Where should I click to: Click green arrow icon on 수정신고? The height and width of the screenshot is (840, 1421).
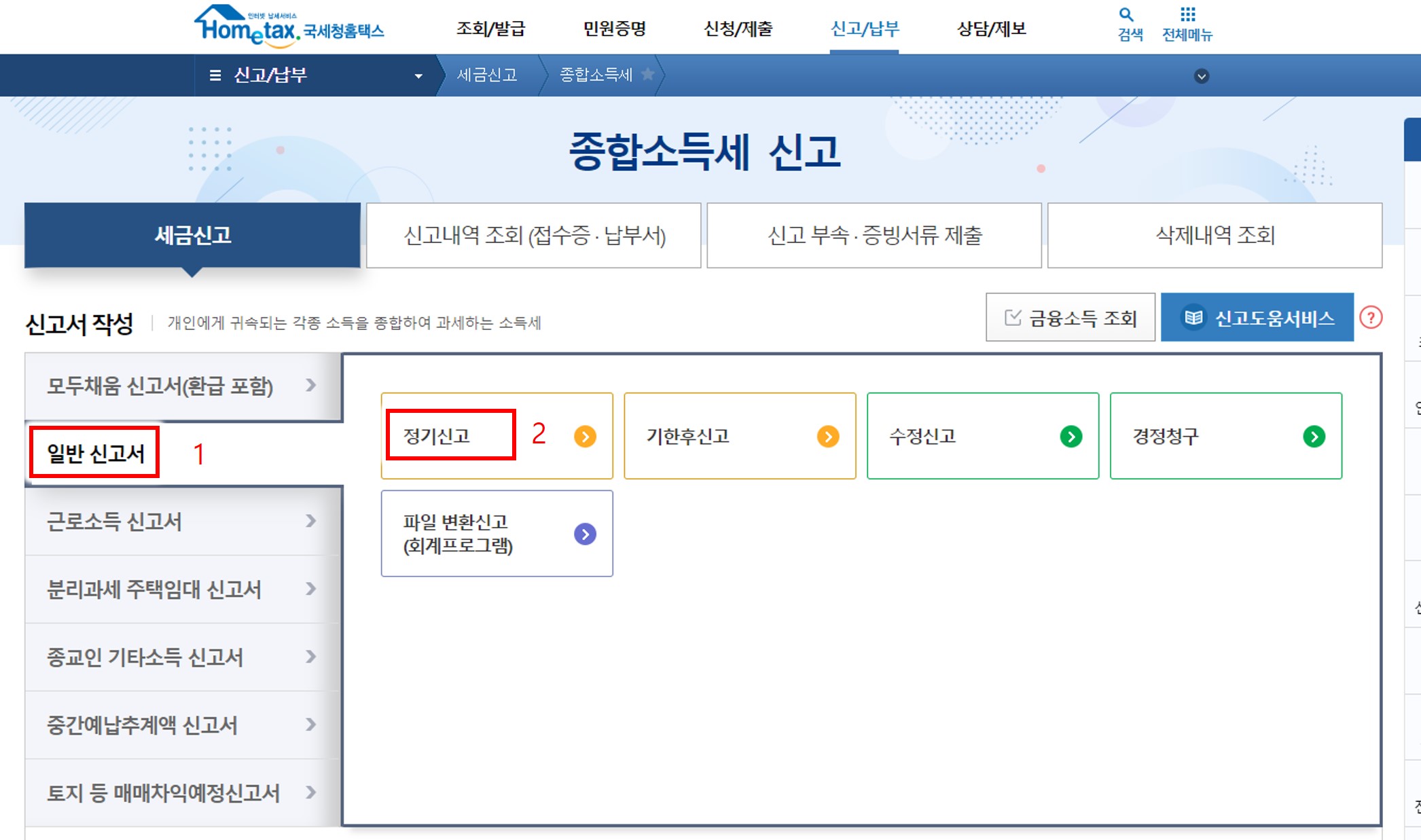(1071, 436)
